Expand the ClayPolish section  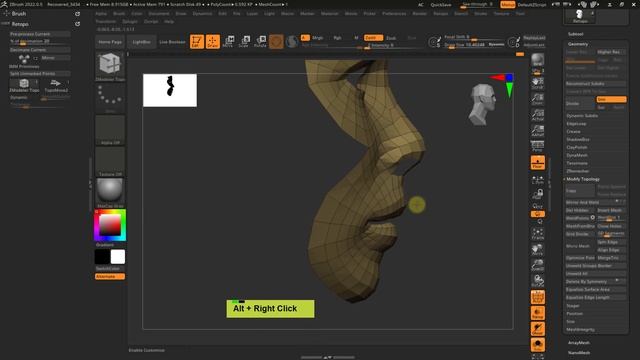(577, 147)
